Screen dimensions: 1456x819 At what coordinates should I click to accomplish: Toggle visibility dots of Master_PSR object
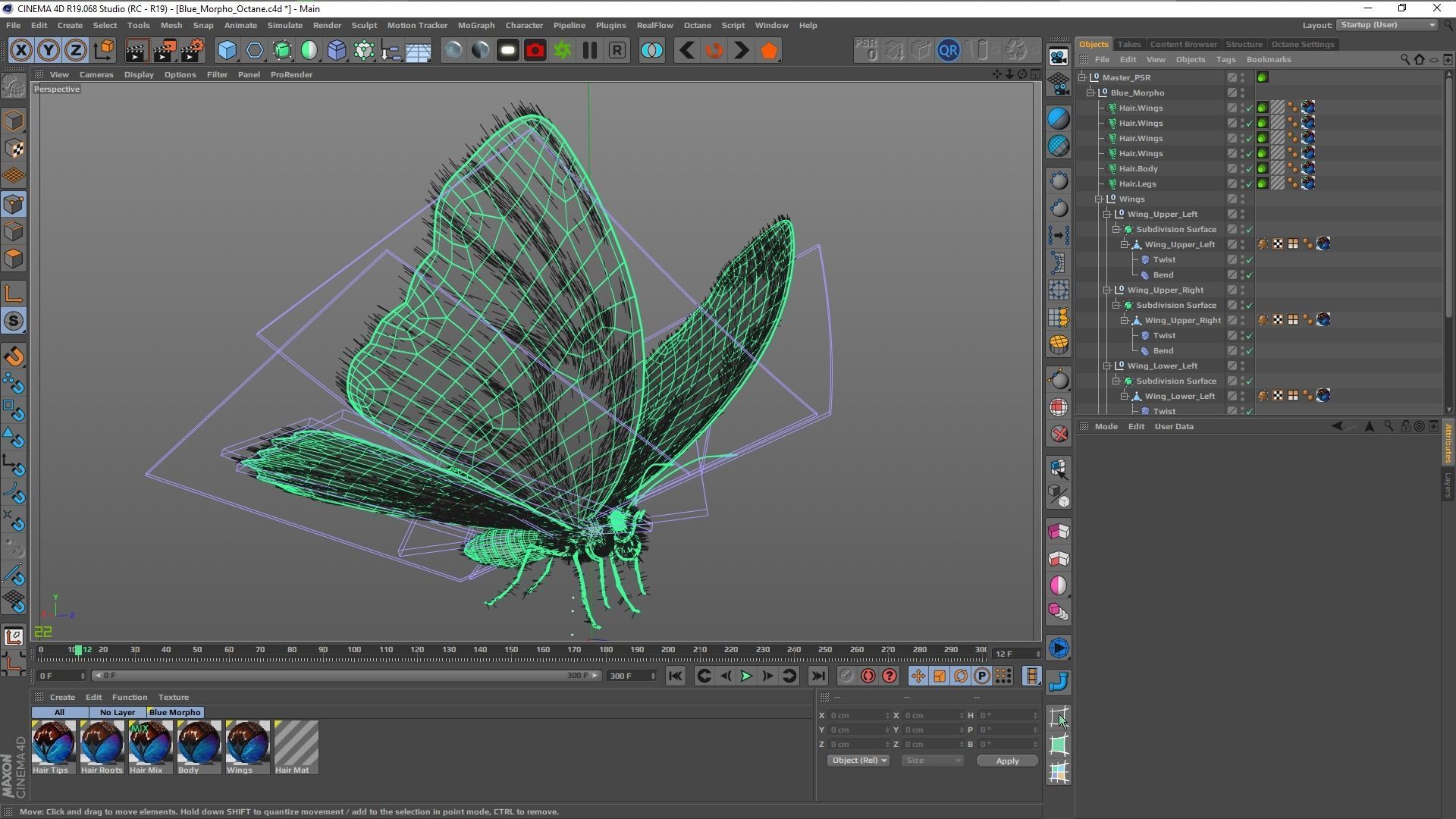click(1242, 77)
